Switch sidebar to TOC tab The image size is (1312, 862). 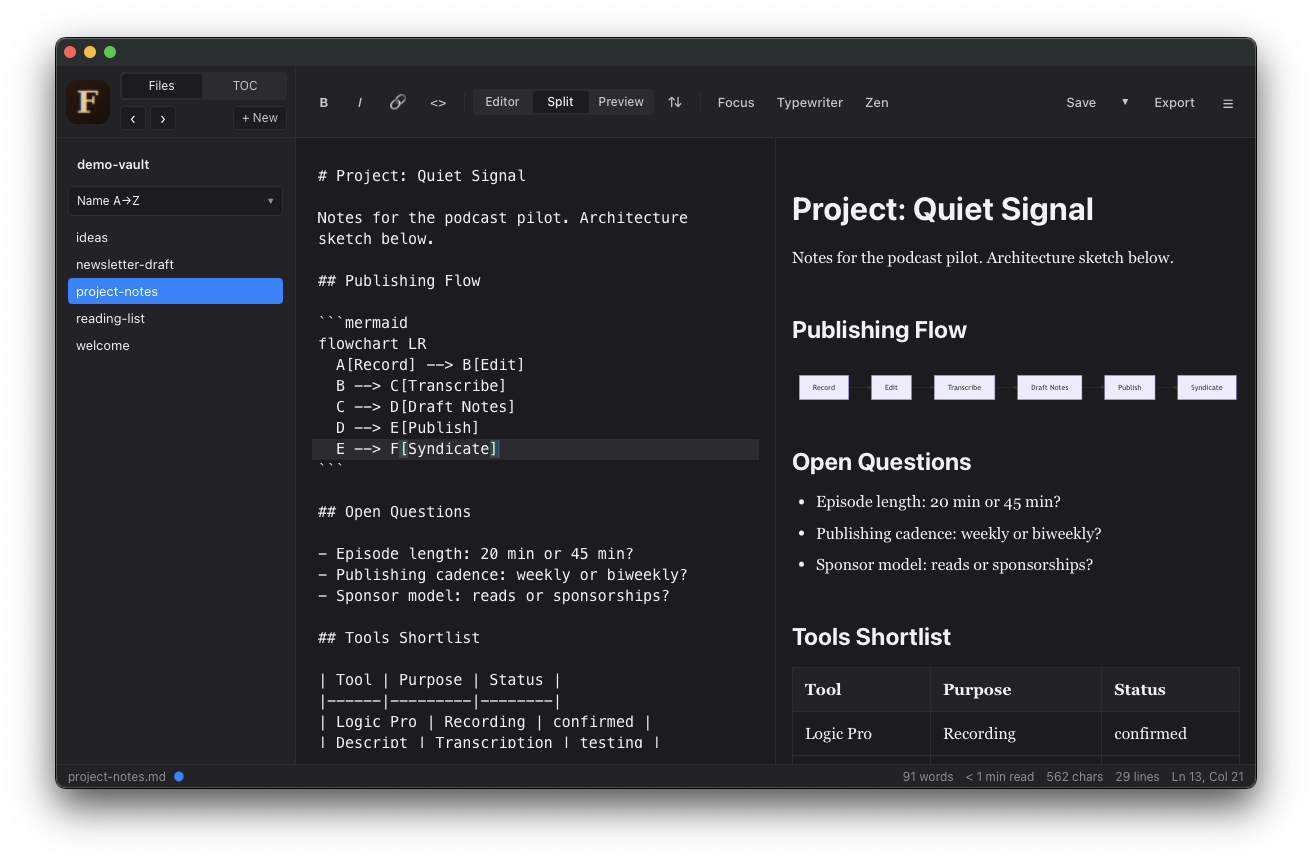tap(245, 86)
